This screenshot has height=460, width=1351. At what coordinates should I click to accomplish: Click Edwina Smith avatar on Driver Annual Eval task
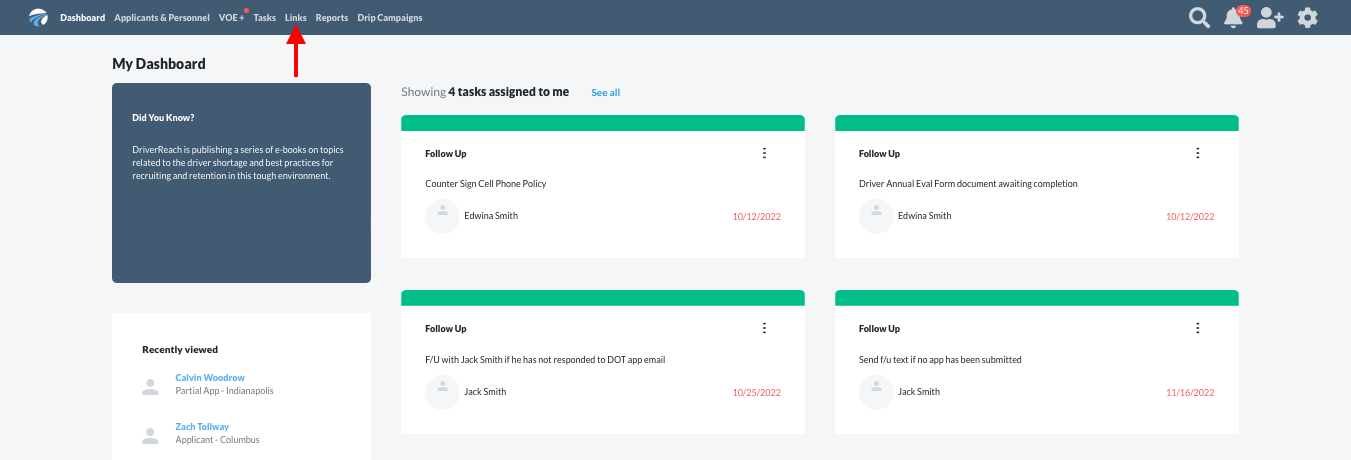pyautogui.click(x=876, y=216)
